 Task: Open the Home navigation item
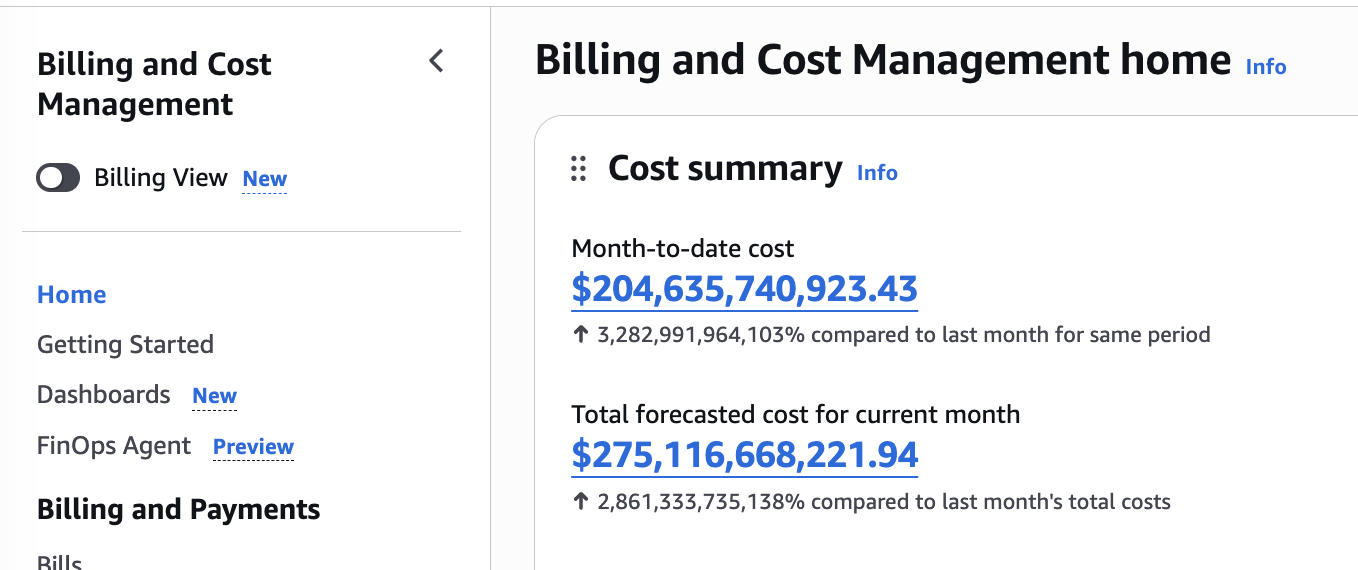(72, 295)
